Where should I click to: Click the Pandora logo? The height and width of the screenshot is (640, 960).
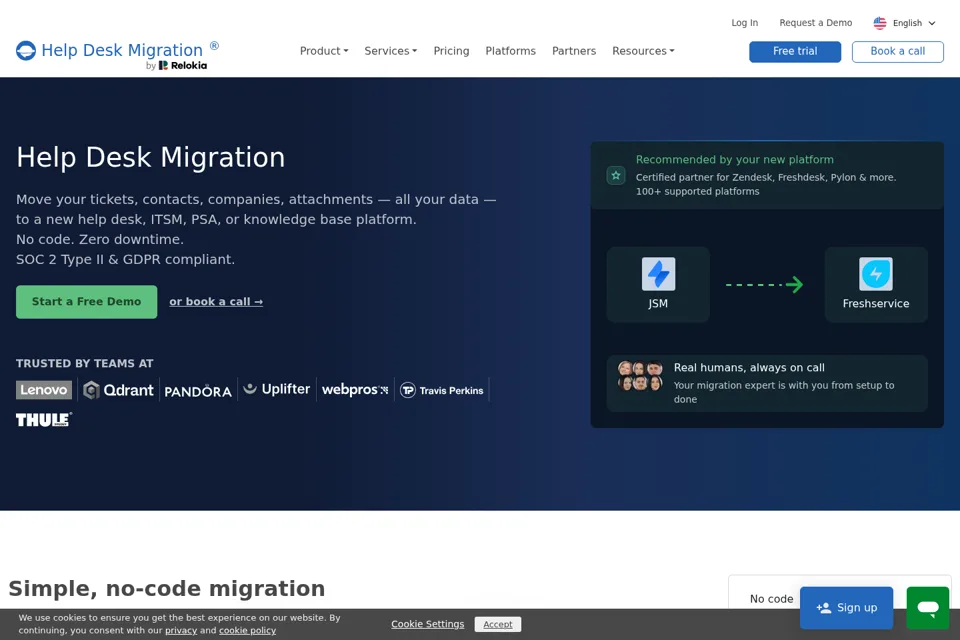click(198, 391)
